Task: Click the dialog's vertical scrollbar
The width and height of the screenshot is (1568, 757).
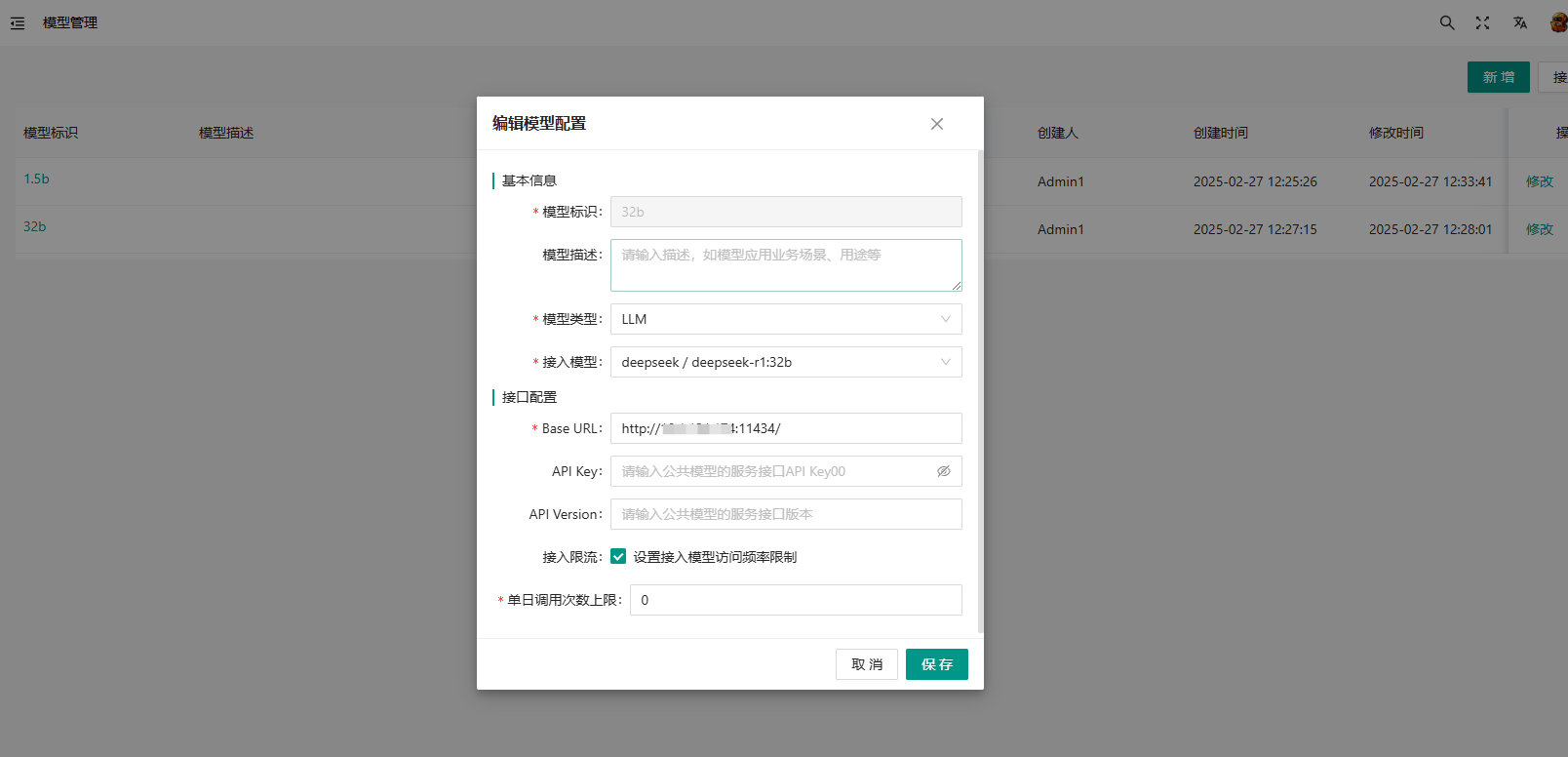Action: [980, 390]
